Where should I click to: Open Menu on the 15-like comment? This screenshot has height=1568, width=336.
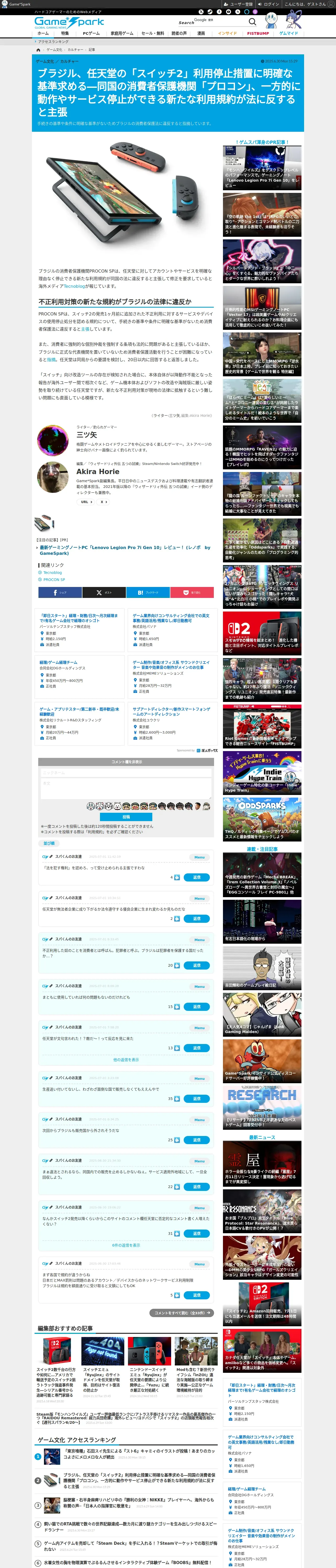(x=199, y=987)
